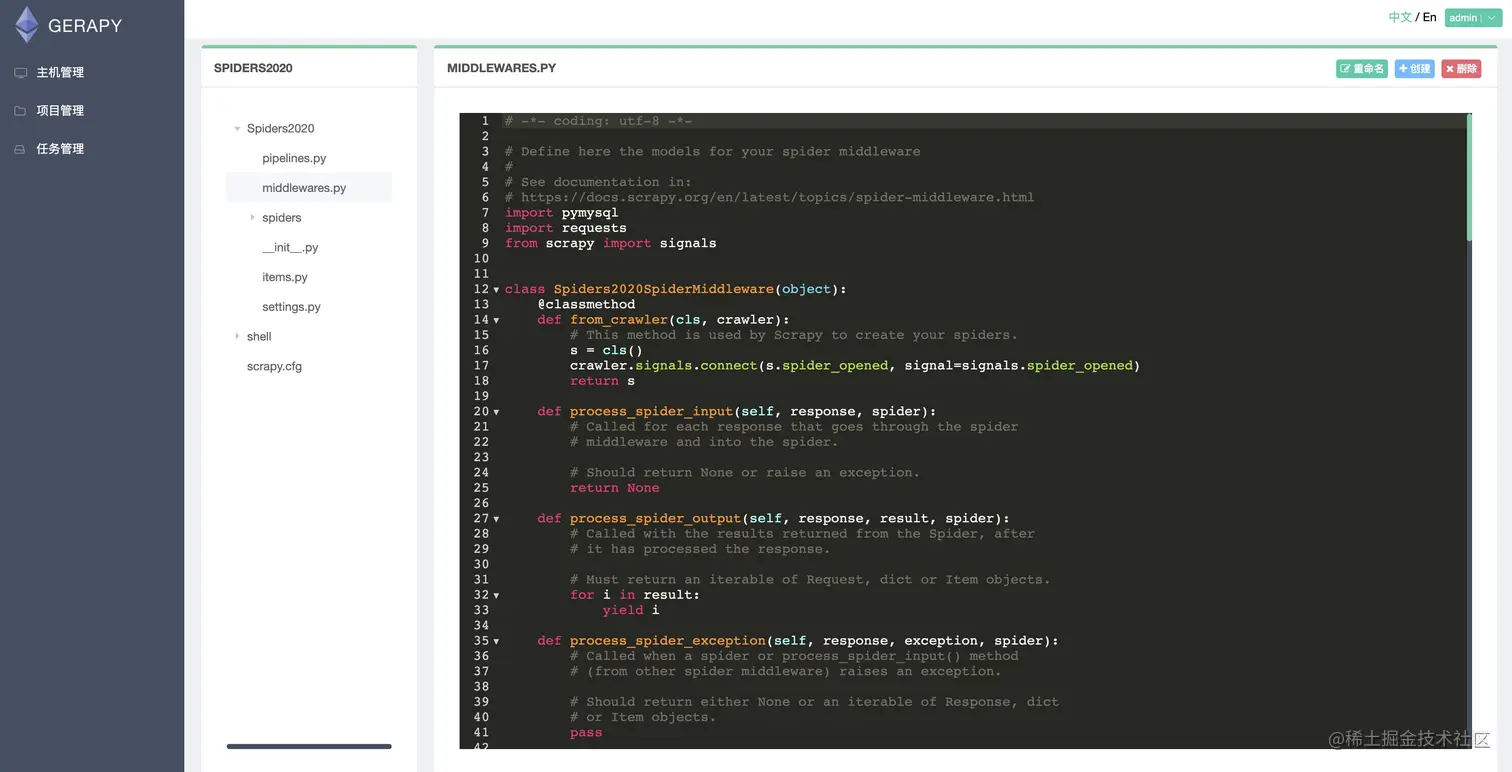1512x772 pixels.
Task: Fold the for loop at line 32
Action: 496,595
